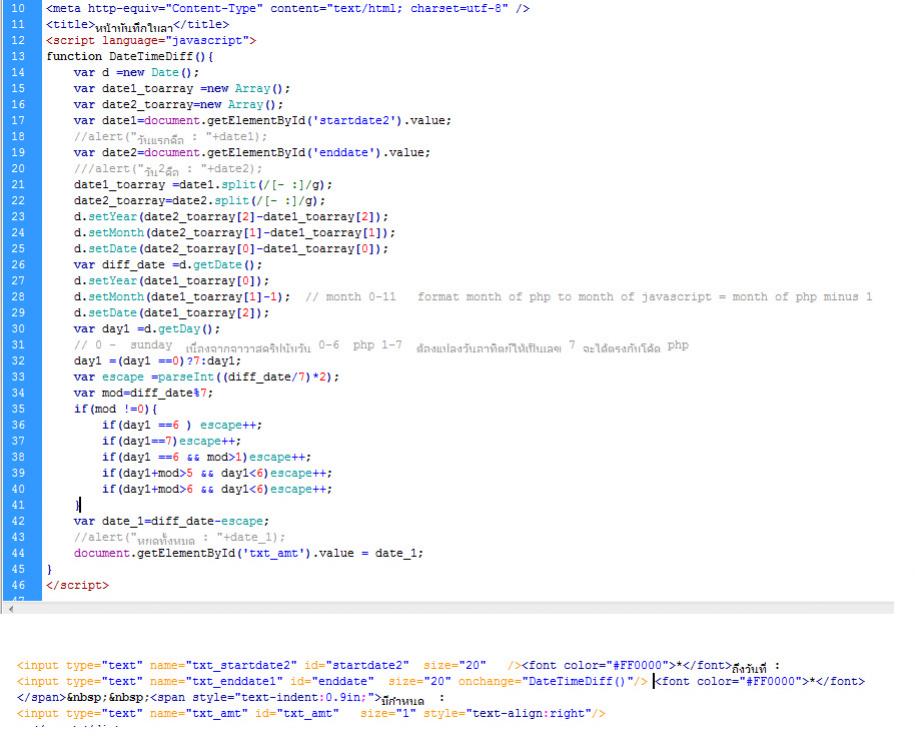Click 'd.setDate(date1_toarray[2]);' line
Screen dimensions: 915x749
click(171, 313)
